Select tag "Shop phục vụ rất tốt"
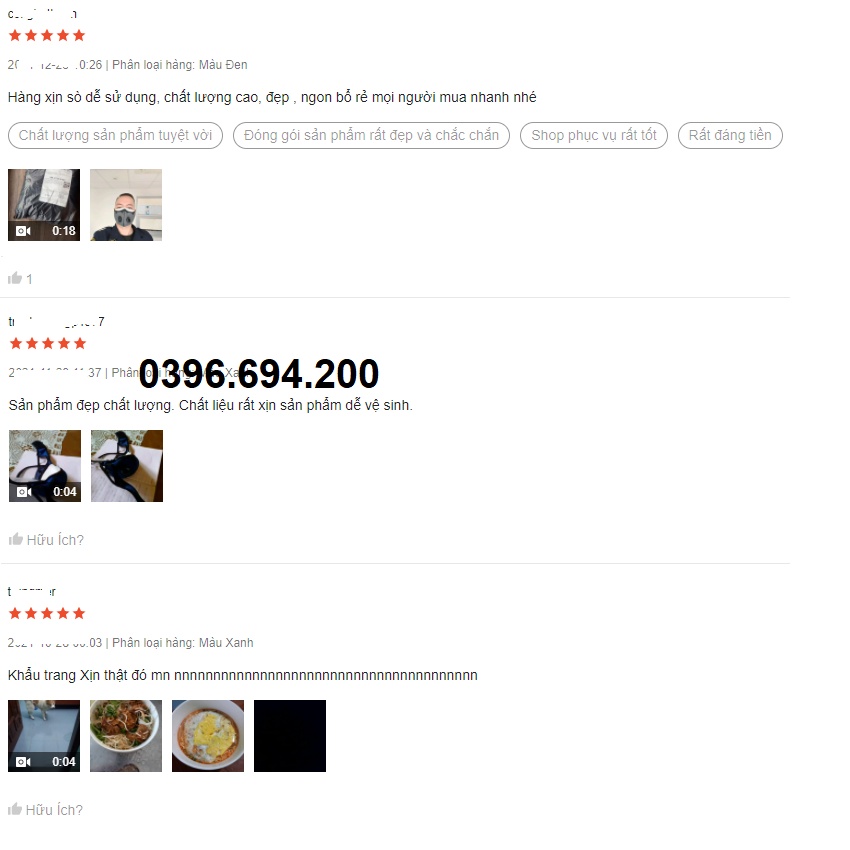 tap(594, 135)
